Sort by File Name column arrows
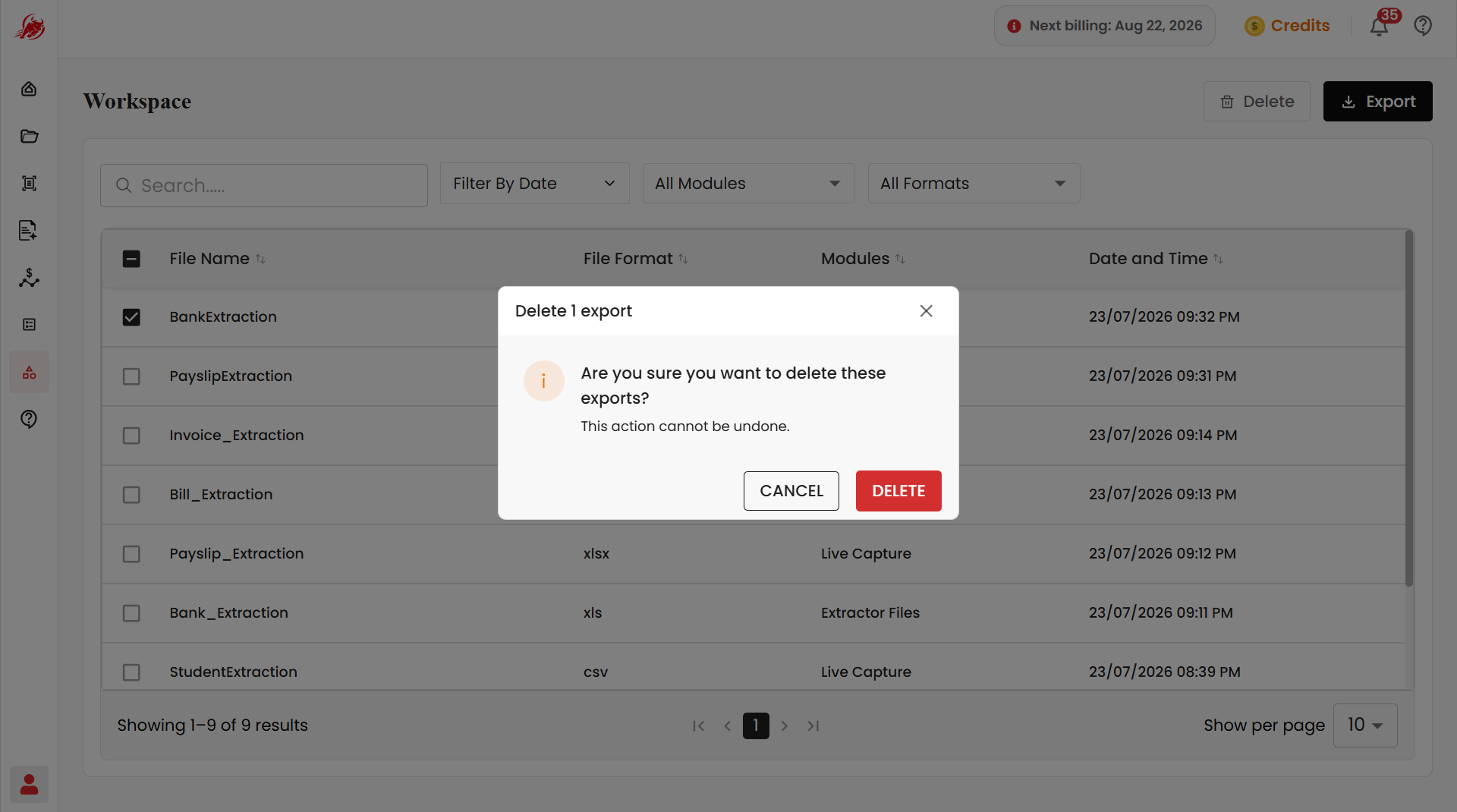The height and width of the screenshot is (812, 1457). coord(260,259)
